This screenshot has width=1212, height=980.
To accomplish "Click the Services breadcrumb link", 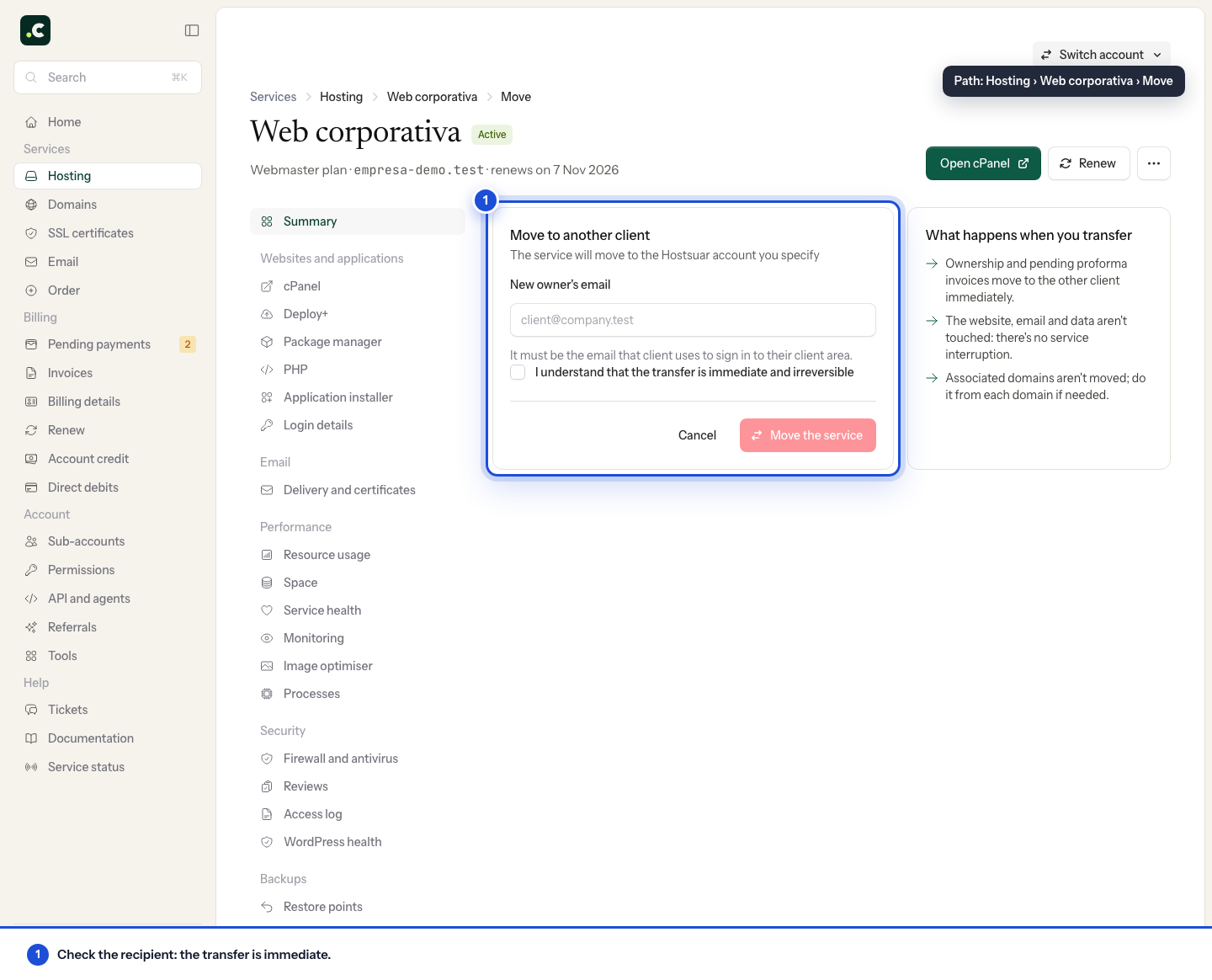I will (273, 97).
